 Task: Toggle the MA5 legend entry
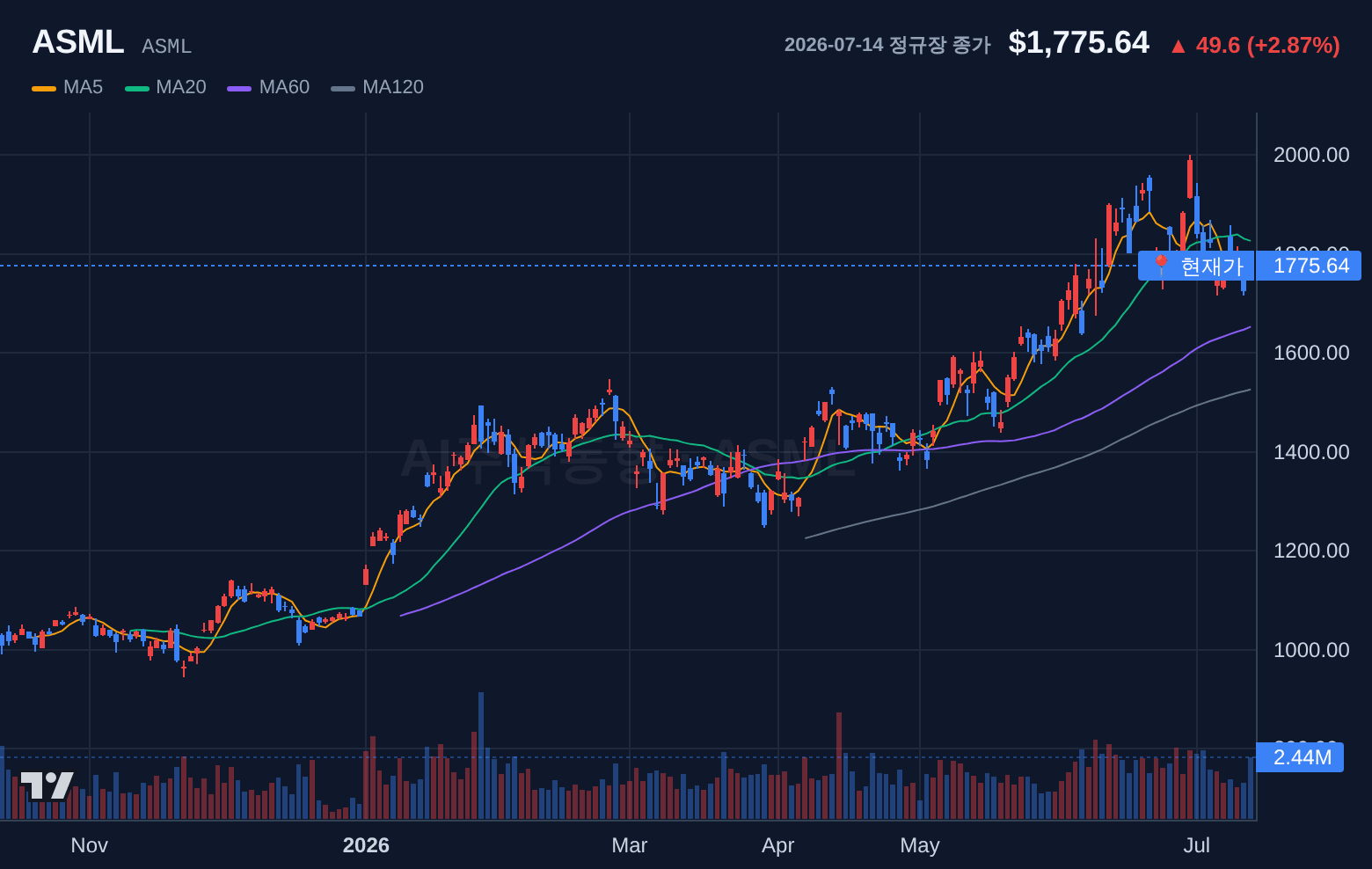click(68, 87)
